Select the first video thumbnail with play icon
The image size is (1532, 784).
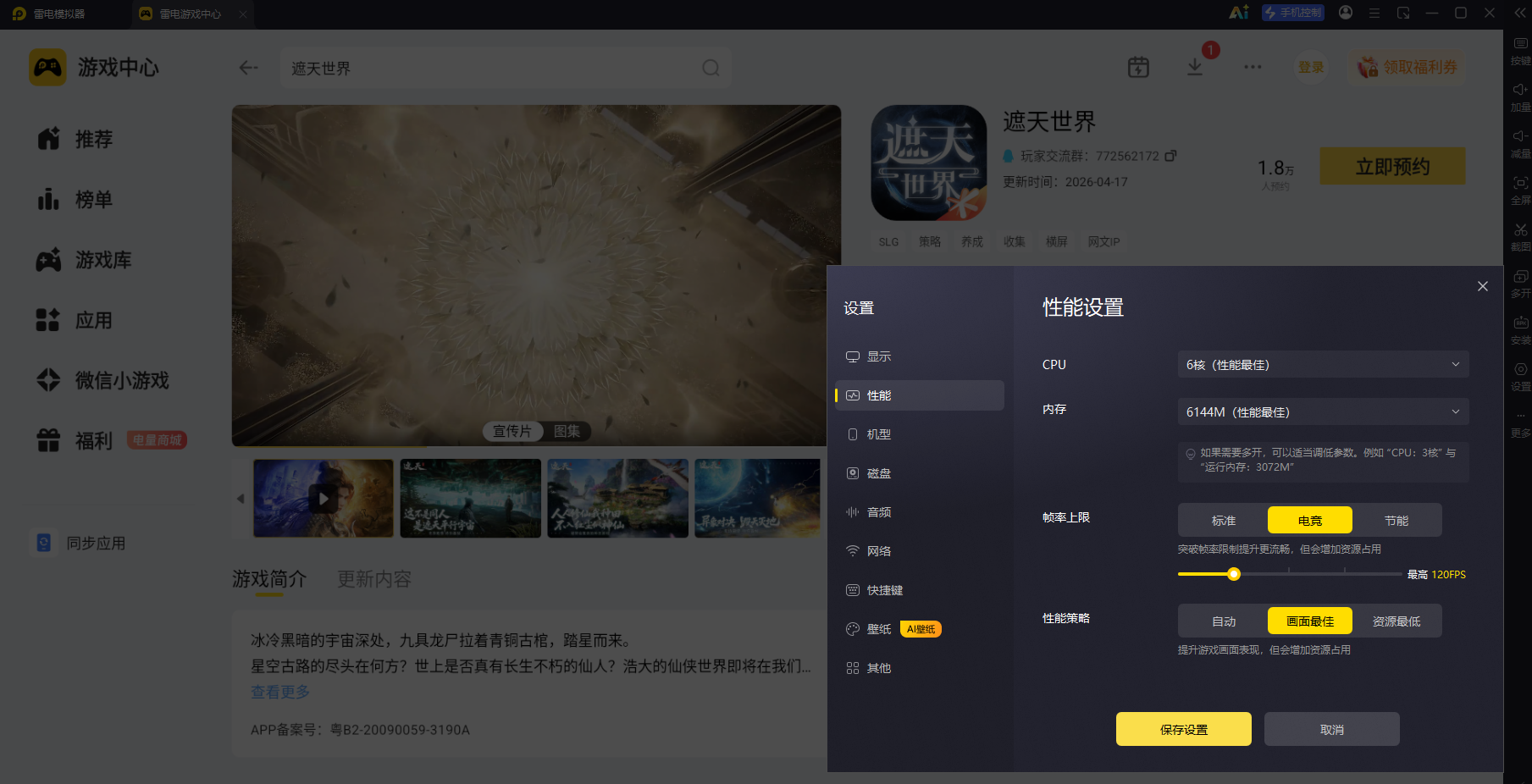324,498
